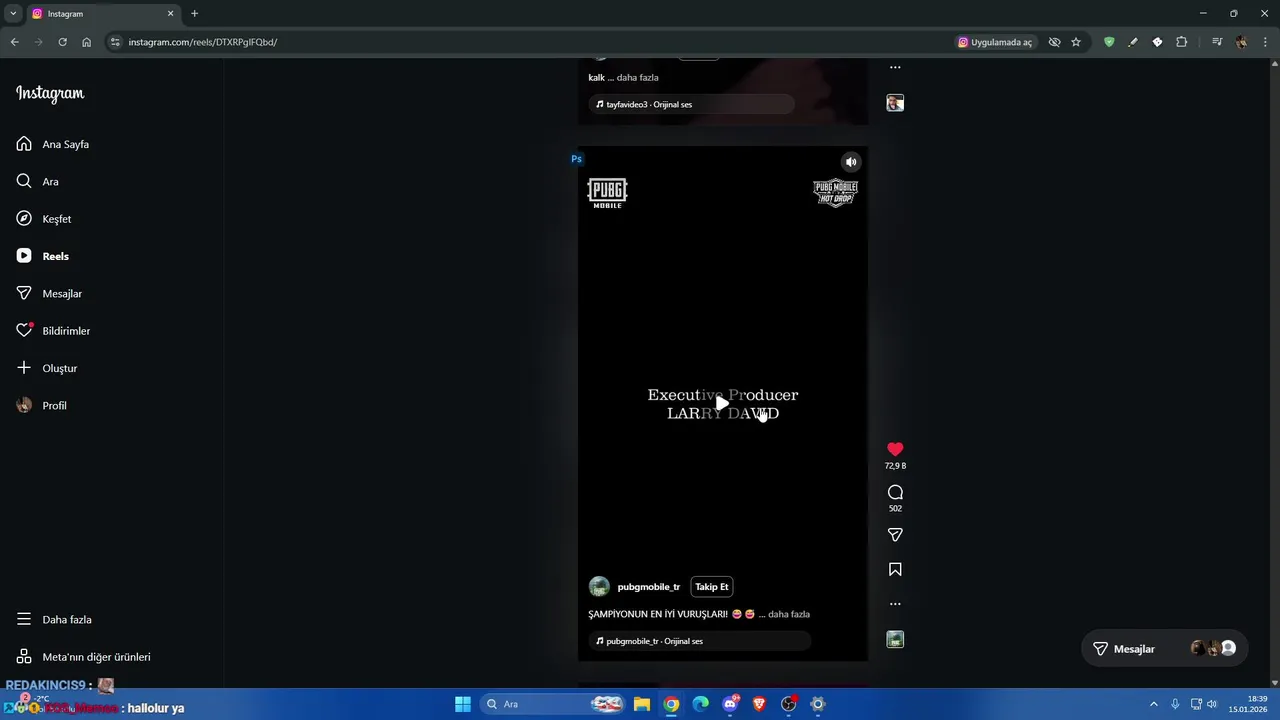Close the Instagram tab

click(x=170, y=14)
